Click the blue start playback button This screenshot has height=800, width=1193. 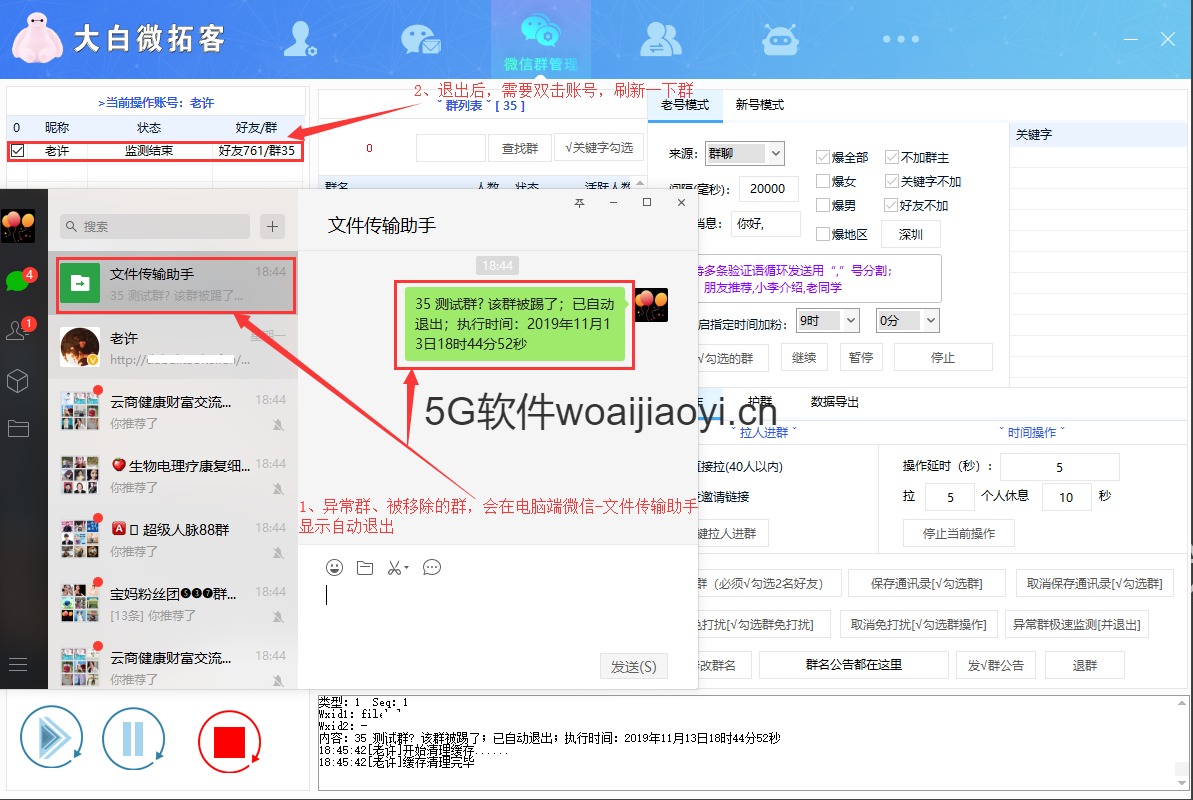pyautogui.click(x=52, y=738)
